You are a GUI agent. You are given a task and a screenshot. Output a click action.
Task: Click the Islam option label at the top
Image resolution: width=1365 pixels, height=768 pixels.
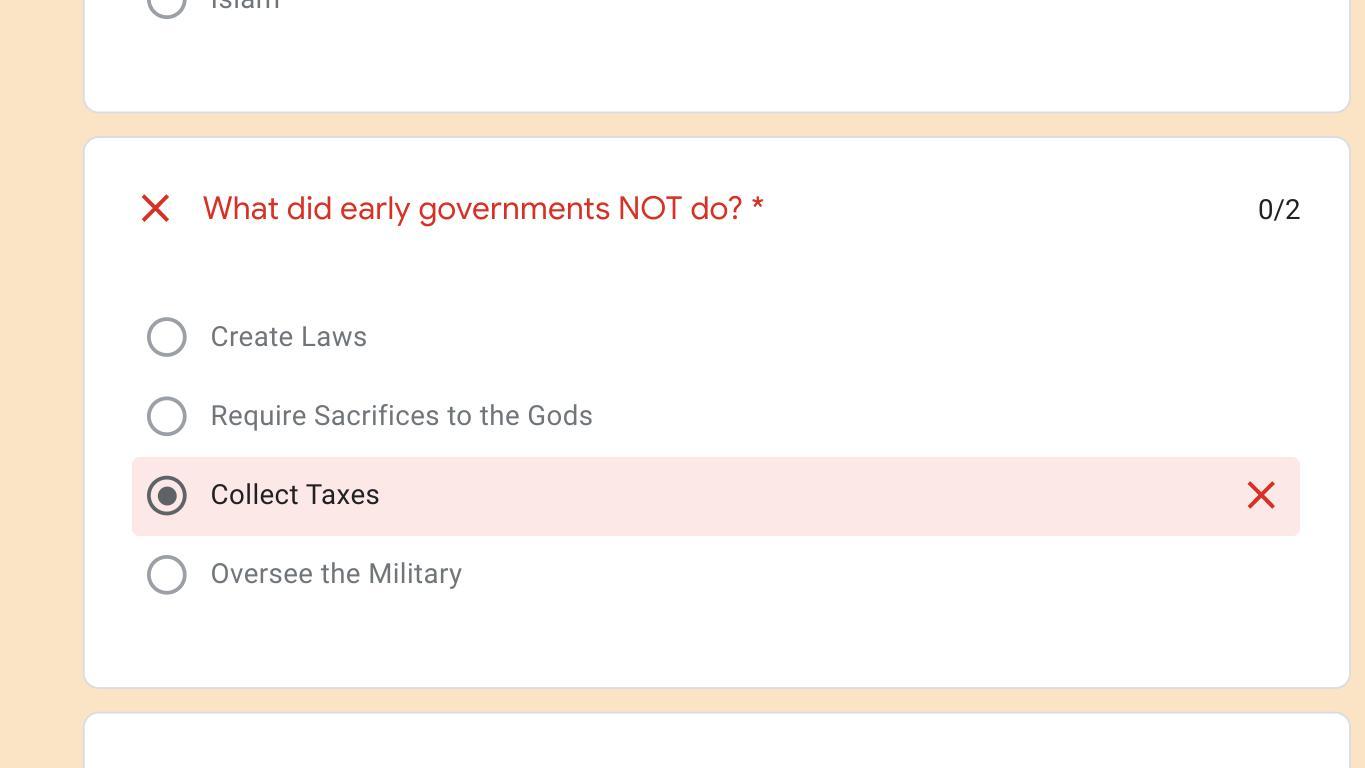(245, 5)
